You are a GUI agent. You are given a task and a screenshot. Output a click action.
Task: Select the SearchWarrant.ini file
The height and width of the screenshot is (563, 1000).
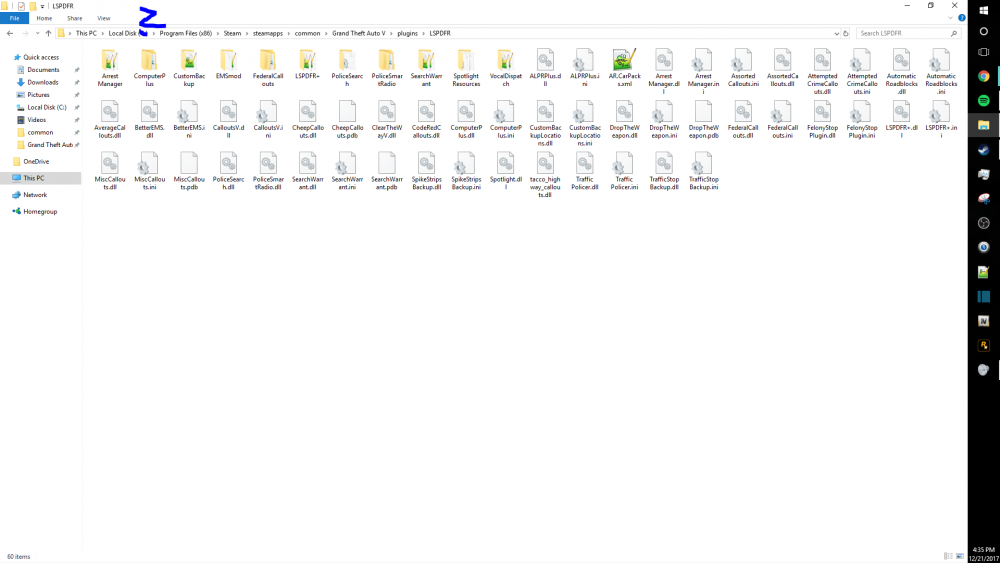tap(348, 172)
